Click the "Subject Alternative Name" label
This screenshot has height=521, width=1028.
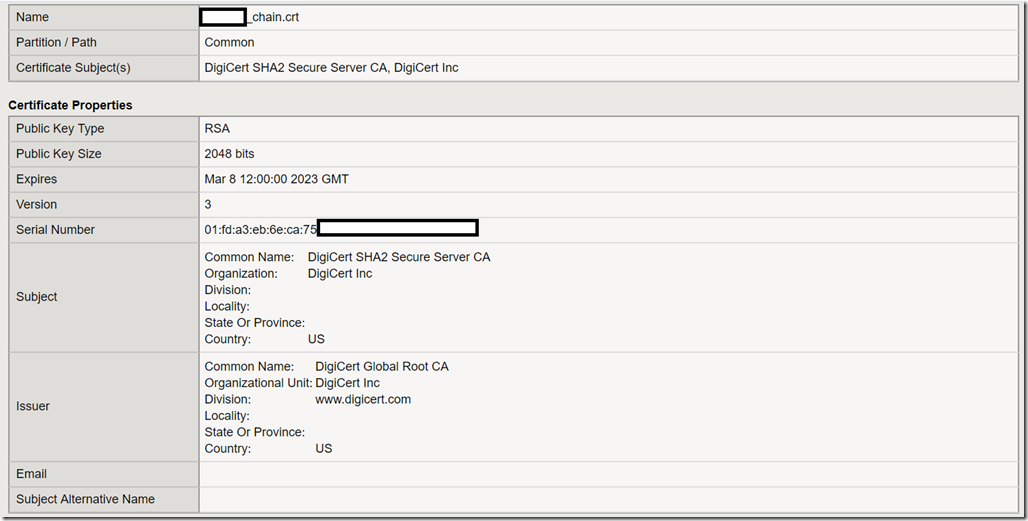point(85,499)
